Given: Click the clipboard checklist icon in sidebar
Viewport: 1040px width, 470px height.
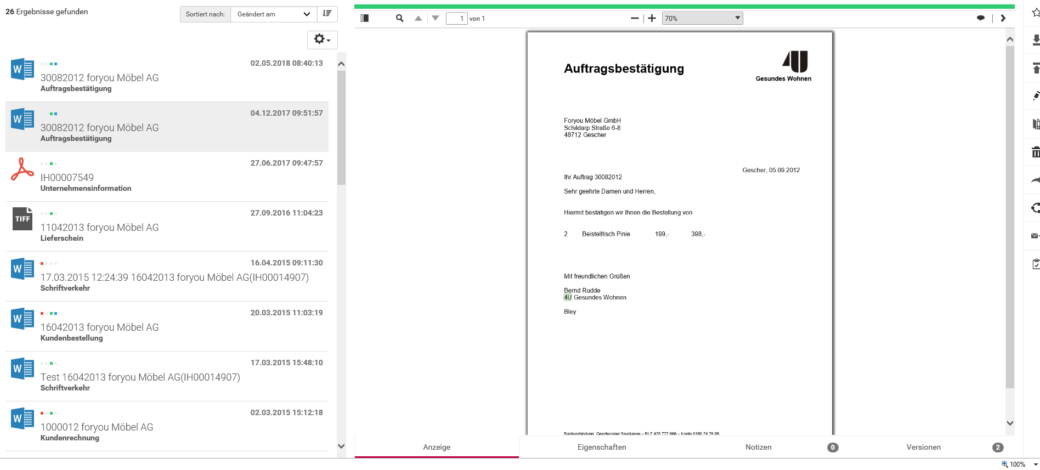Looking at the screenshot, I should [x=1036, y=264].
